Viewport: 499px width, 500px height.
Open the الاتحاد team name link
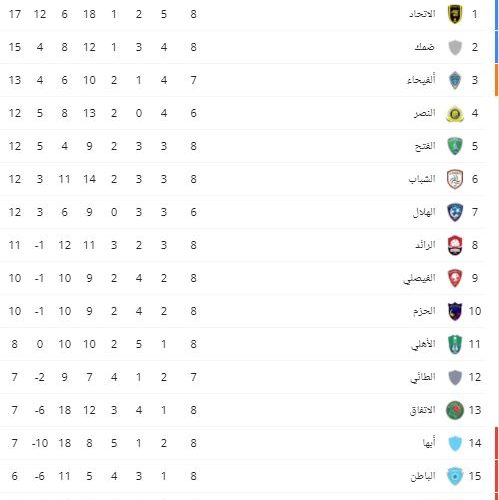tap(422, 14)
